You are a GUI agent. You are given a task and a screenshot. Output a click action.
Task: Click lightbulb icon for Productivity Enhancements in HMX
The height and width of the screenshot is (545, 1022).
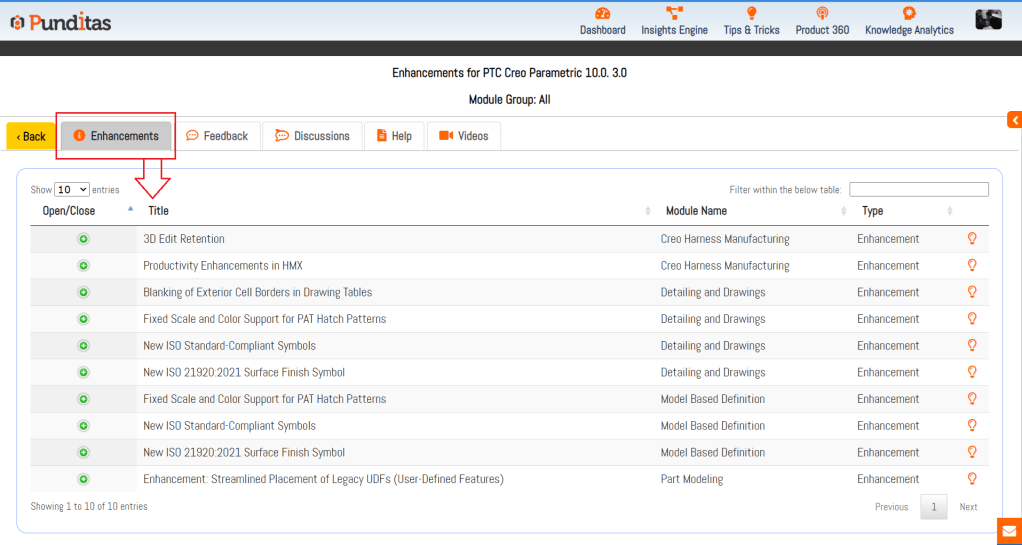pos(970,266)
